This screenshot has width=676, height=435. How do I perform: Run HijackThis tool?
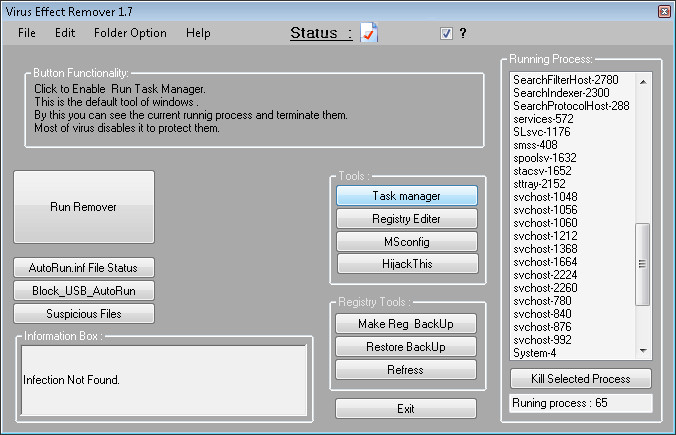click(x=407, y=263)
